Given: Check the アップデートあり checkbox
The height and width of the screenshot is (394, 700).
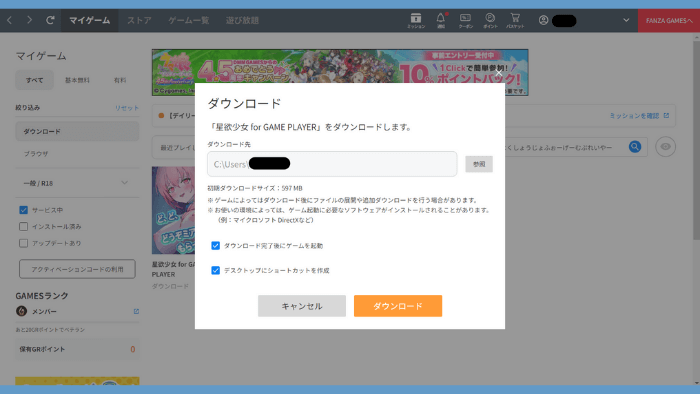Looking at the screenshot, I should tap(24, 243).
